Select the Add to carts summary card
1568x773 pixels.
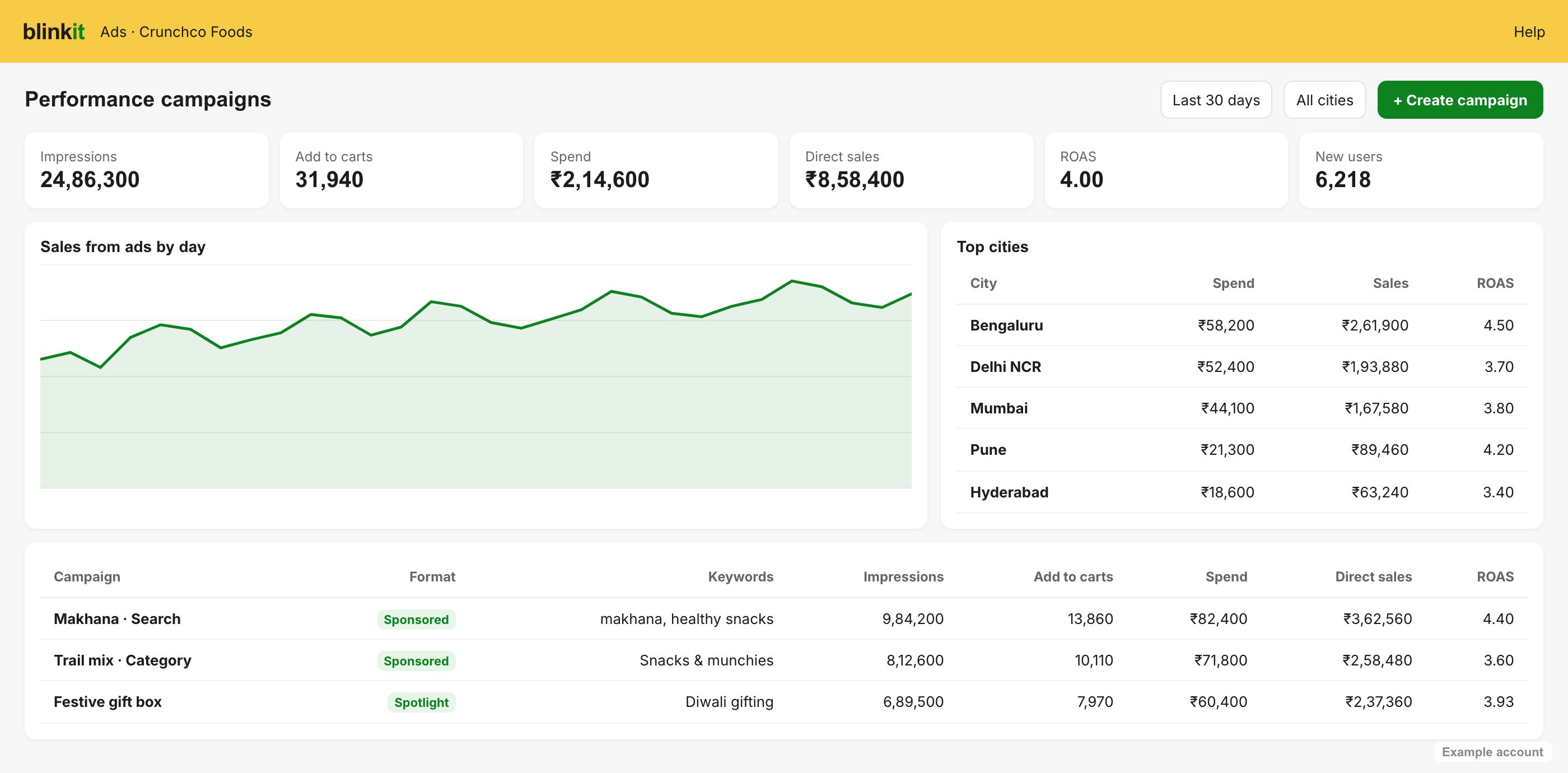tap(401, 170)
